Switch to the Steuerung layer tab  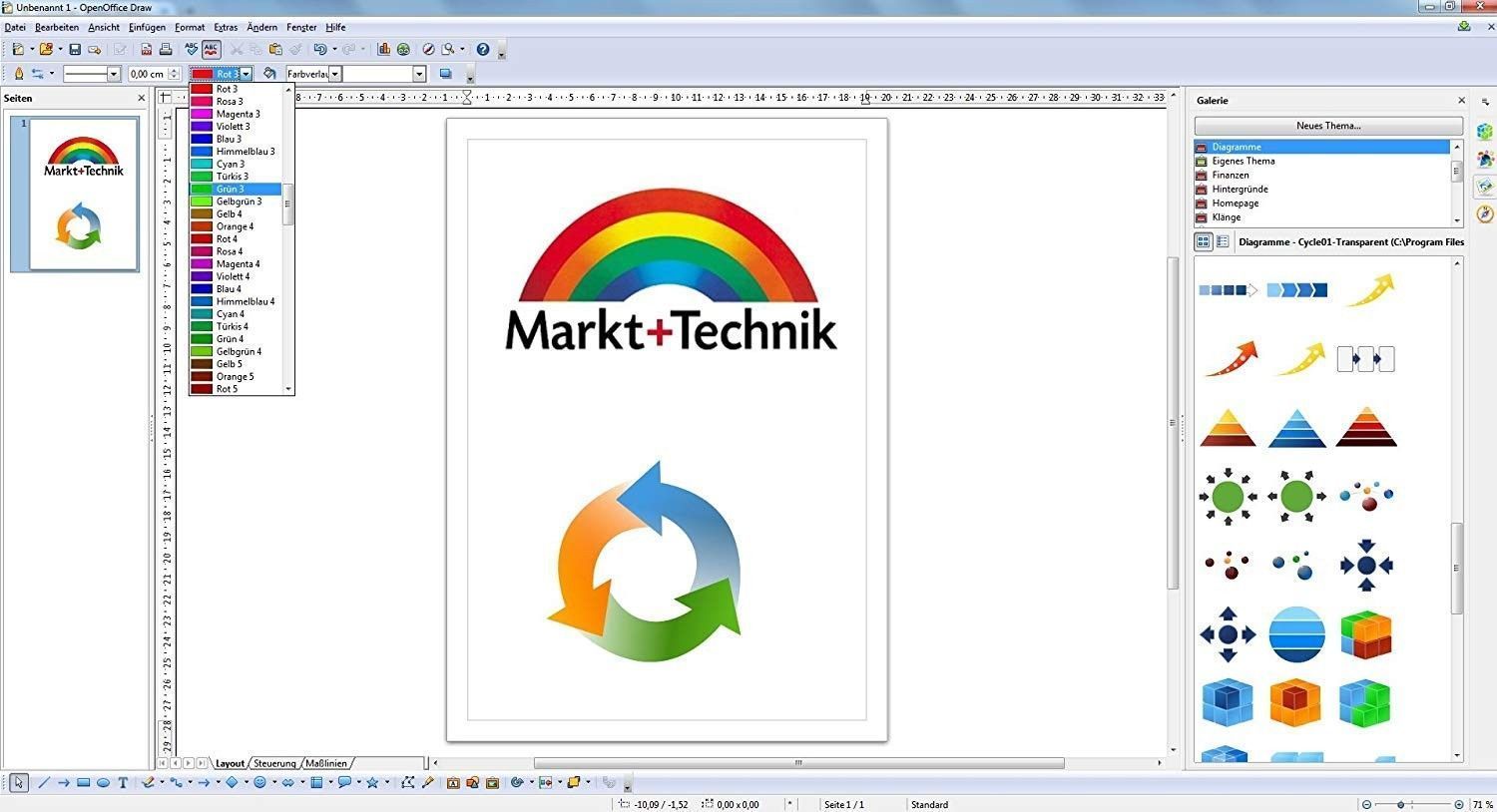274,763
